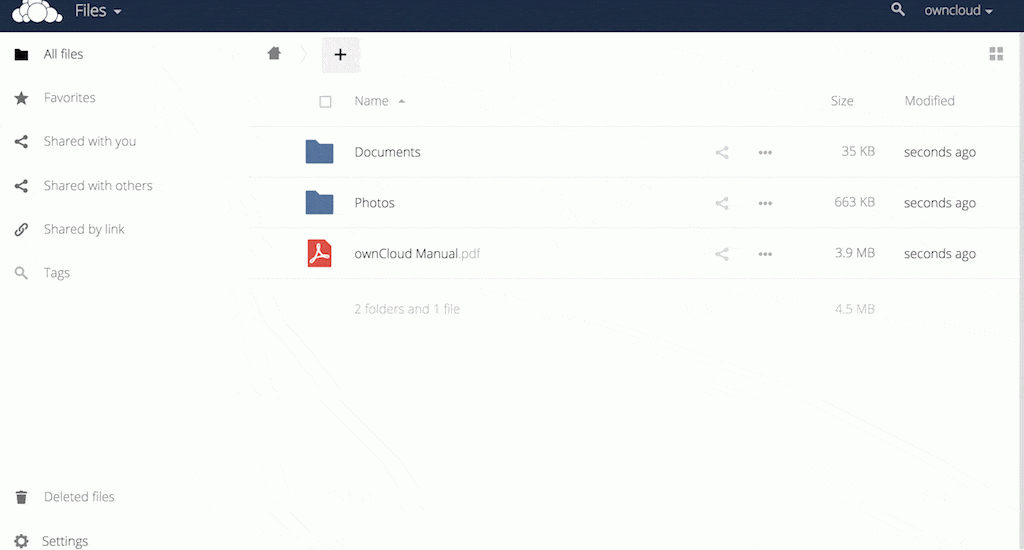Click ownCloud Manual modified seconds ago
This screenshot has width=1024, height=550.
(940, 254)
